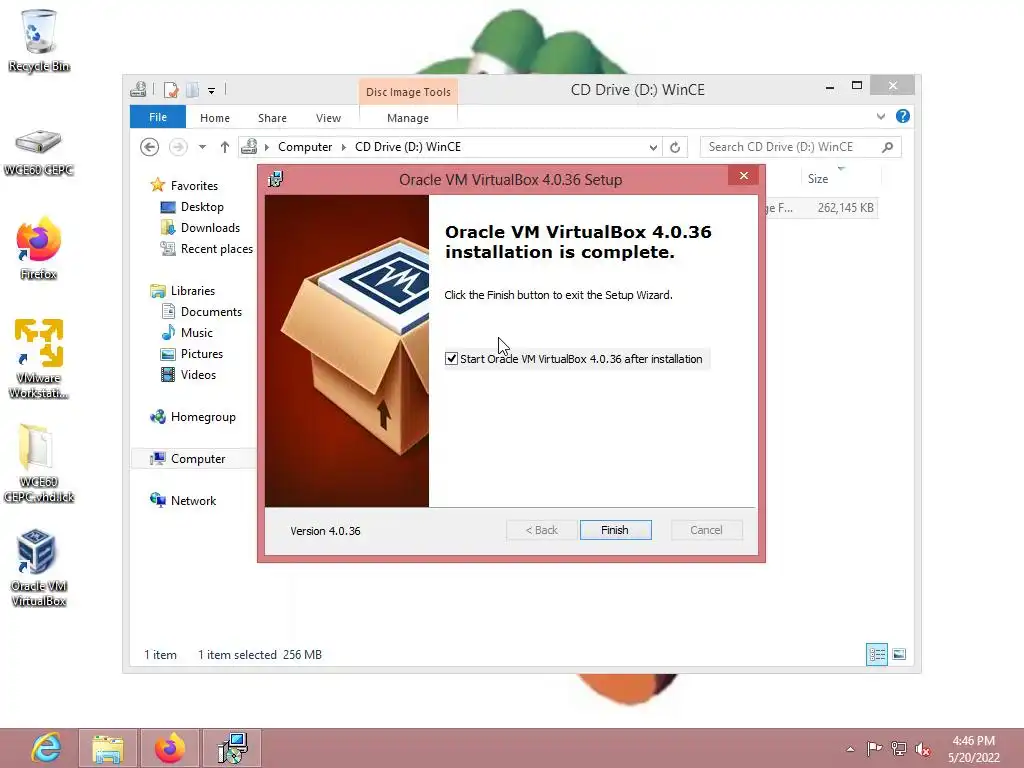Click Properties icon in Explorer quick access toolbar
This screenshot has width=1024, height=768.
pos(171,90)
